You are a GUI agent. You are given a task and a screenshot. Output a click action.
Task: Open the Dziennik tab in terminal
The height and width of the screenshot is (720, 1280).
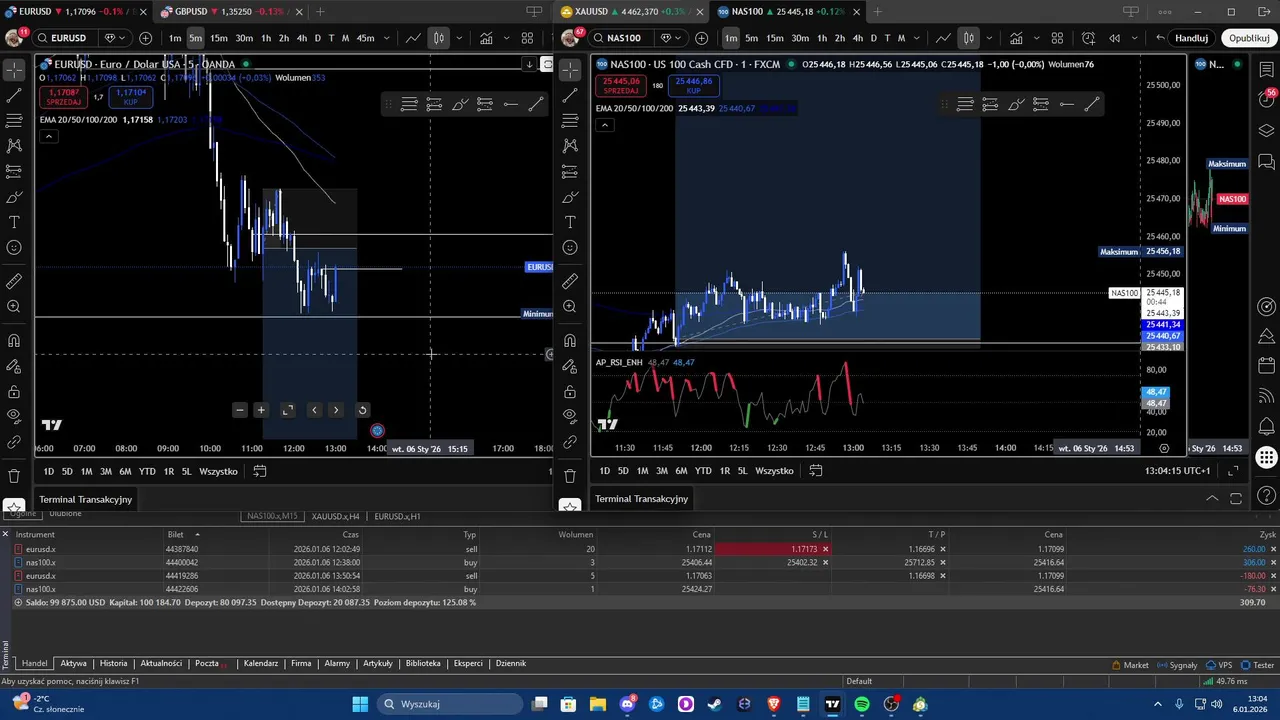510,664
